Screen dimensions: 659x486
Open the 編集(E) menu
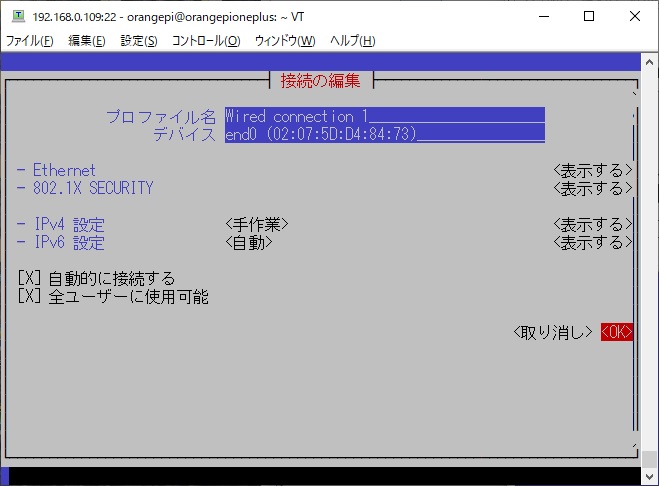click(x=86, y=41)
